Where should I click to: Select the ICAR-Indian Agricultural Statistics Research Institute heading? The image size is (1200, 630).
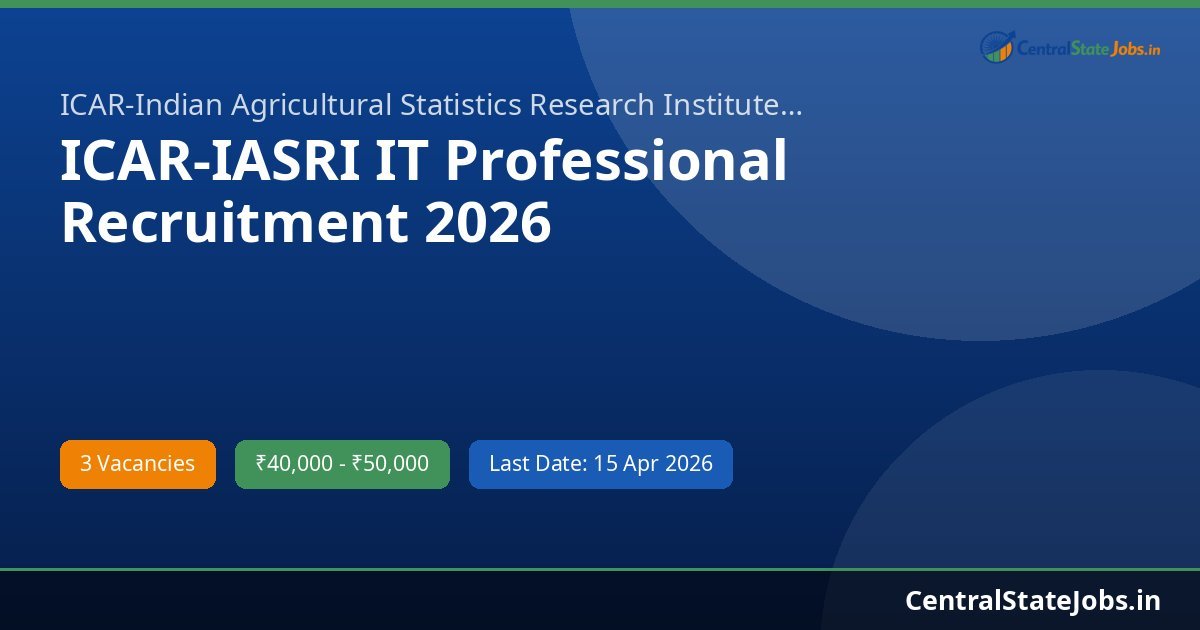pos(430,104)
